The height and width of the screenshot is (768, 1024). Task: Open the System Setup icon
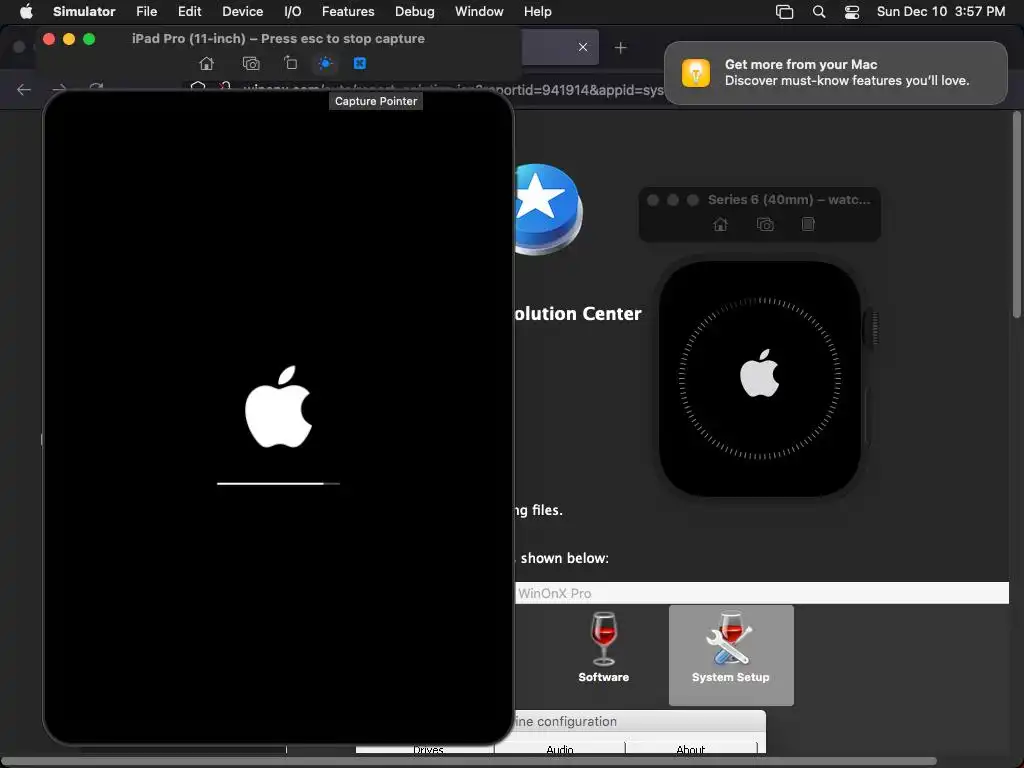click(731, 655)
